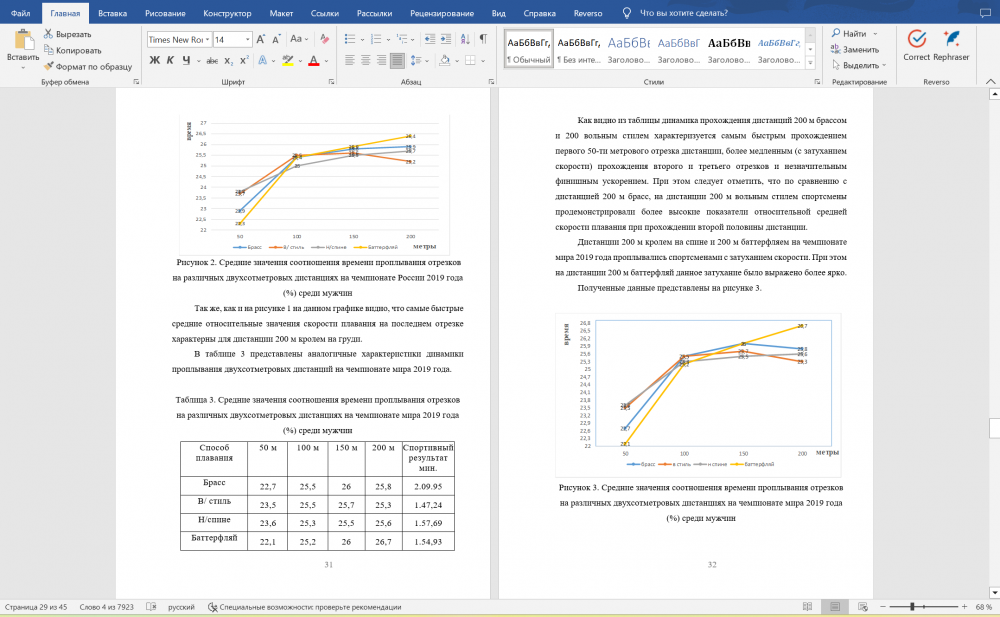Click the accessibility recommendations status text
The image size is (1000, 617).
pos(304,607)
